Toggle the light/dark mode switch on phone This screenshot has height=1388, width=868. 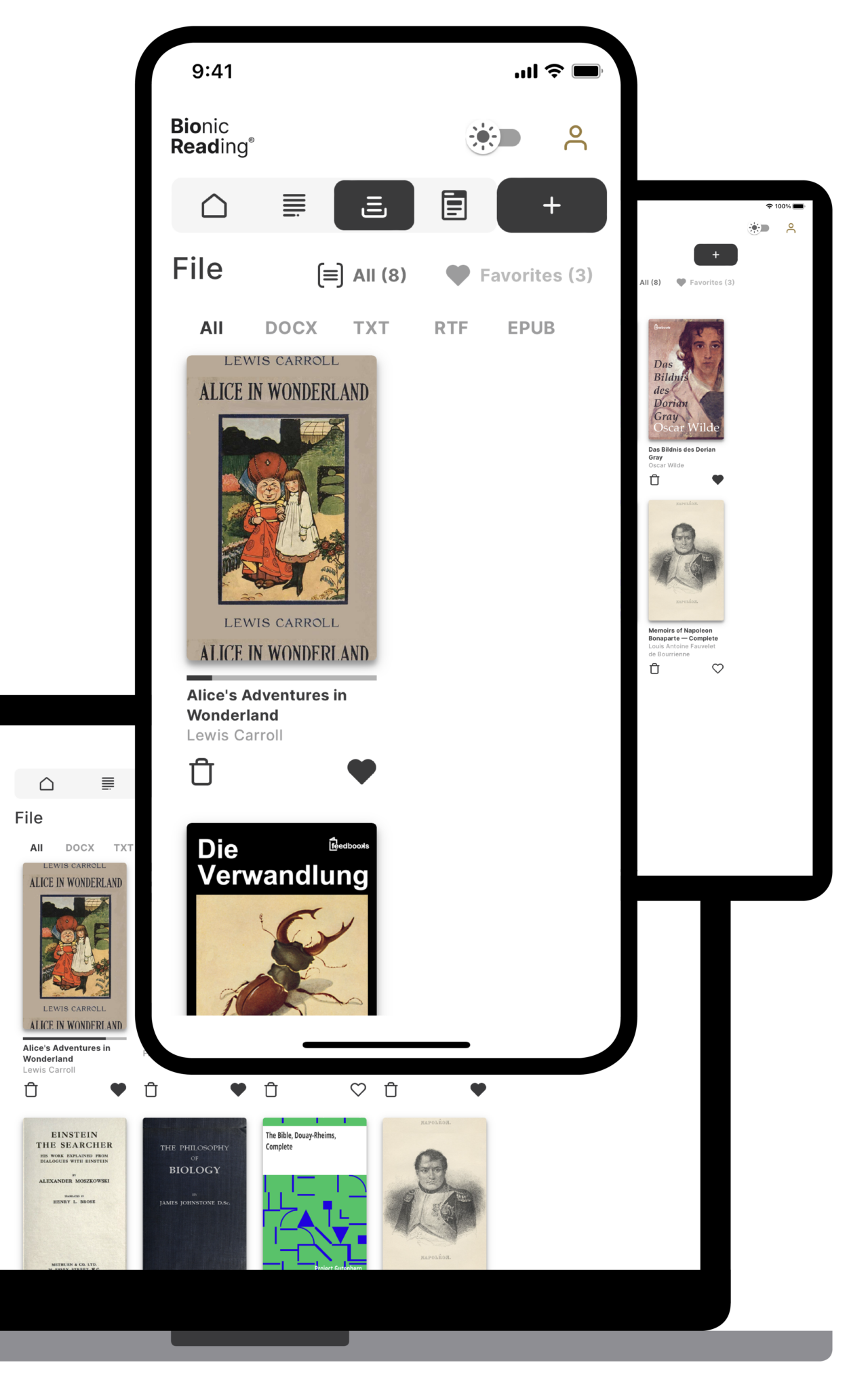(494, 138)
